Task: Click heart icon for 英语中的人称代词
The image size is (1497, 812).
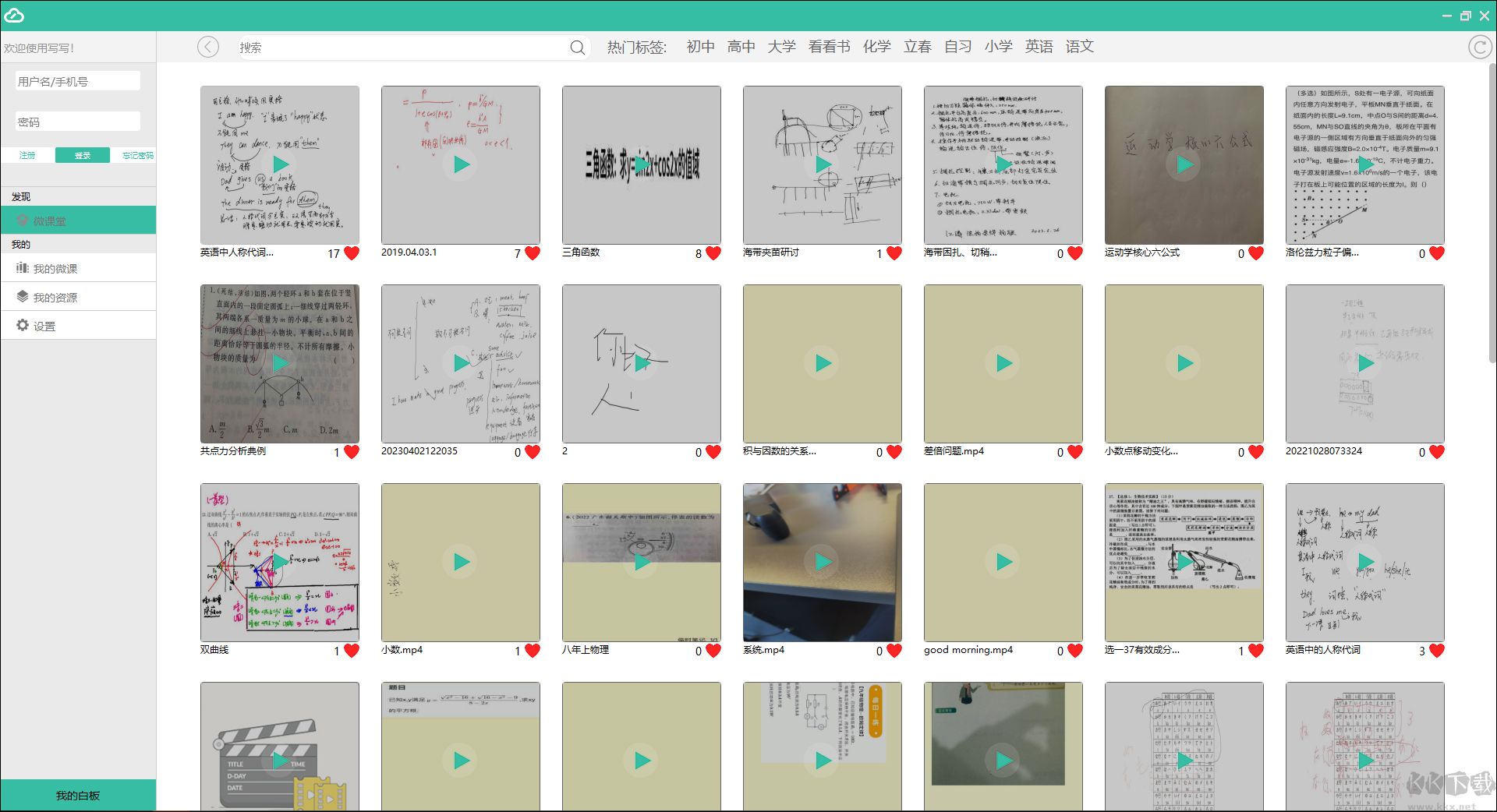Action: point(1437,650)
